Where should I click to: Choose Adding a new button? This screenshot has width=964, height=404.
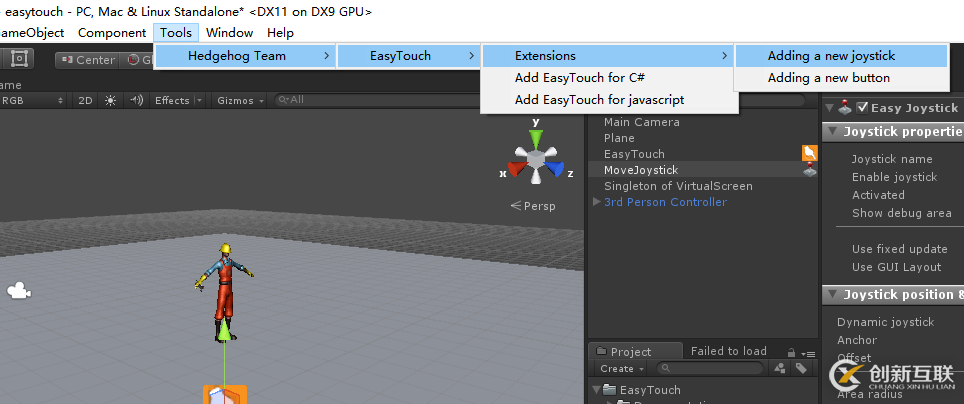pyautogui.click(x=841, y=78)
